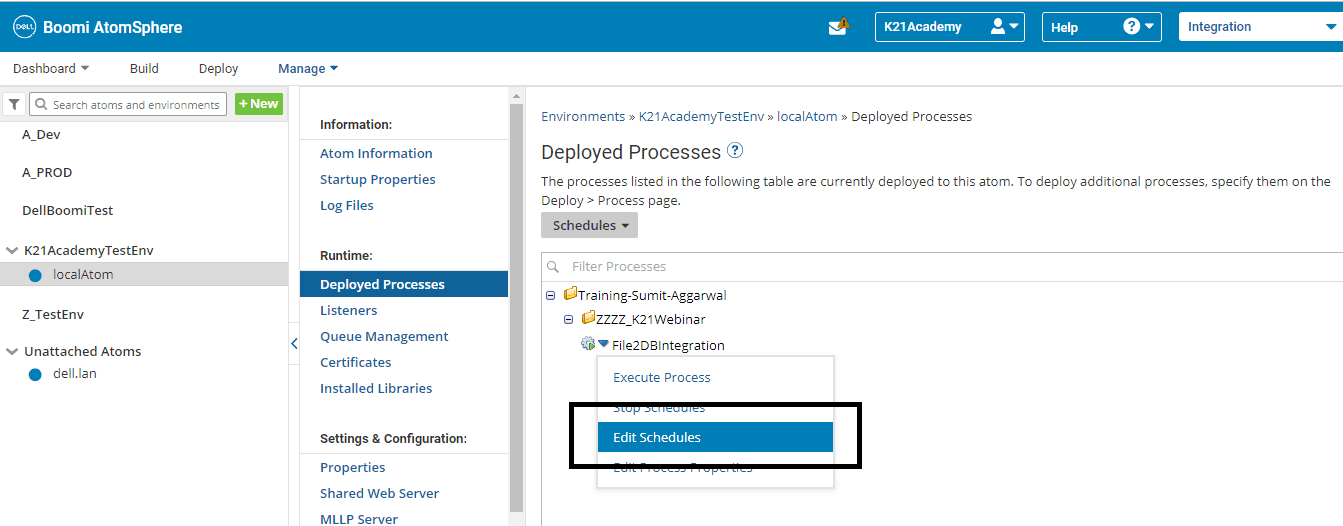Viewport: 1343px width, 526px height.
Task: Open the Certificates link
Action: [356, 362]
